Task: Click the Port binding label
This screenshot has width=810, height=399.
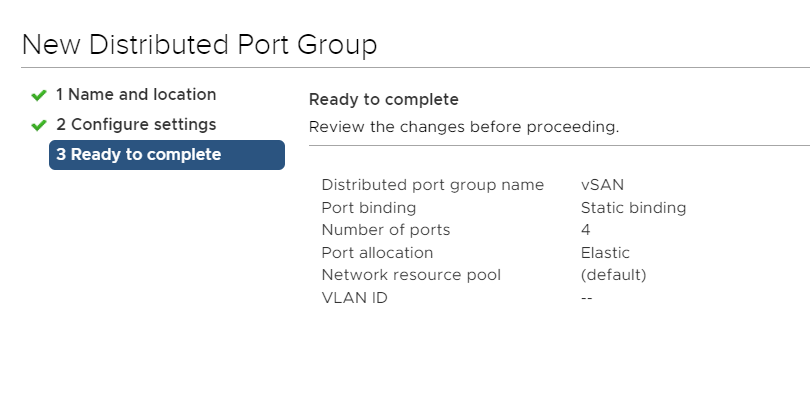Action: (368, 207)
